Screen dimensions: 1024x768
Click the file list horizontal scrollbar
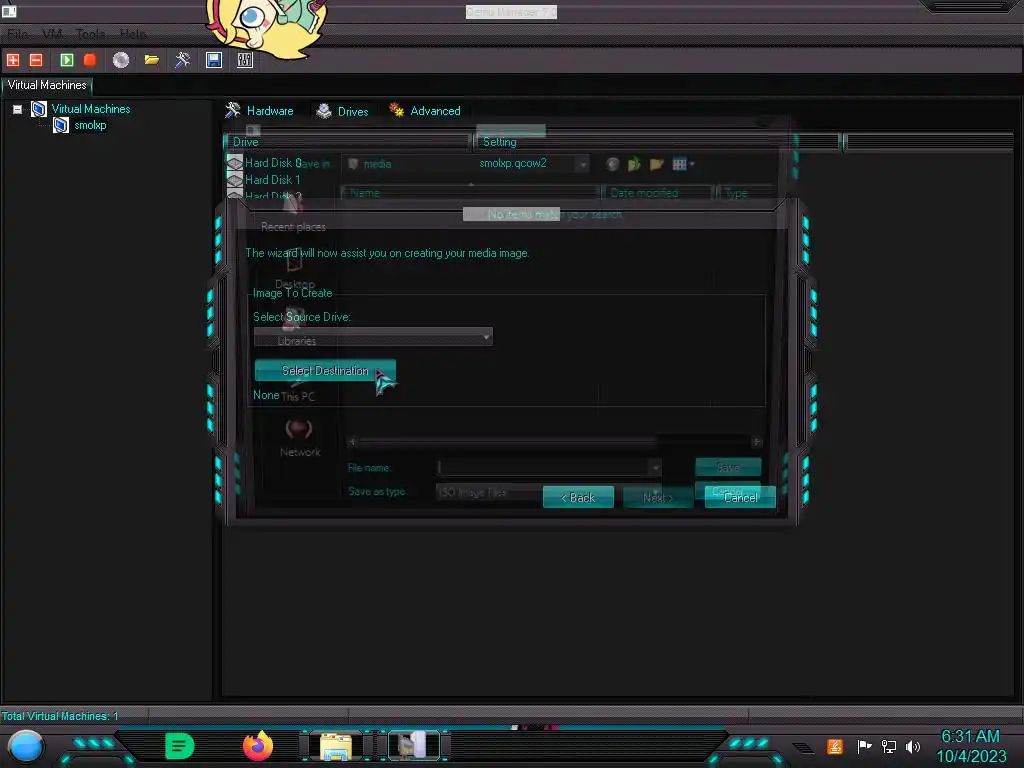(554, 442)
